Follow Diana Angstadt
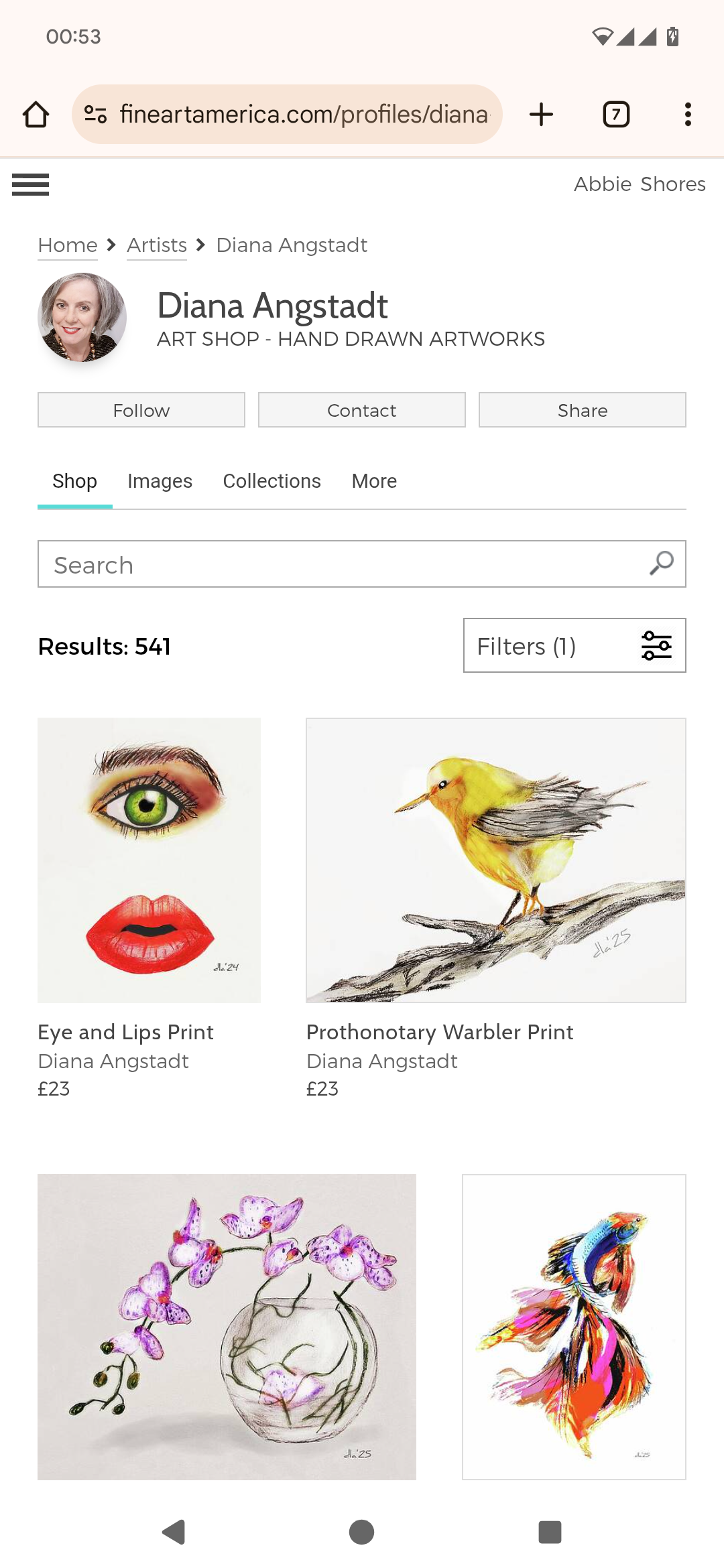 click(x=141, y=410)
